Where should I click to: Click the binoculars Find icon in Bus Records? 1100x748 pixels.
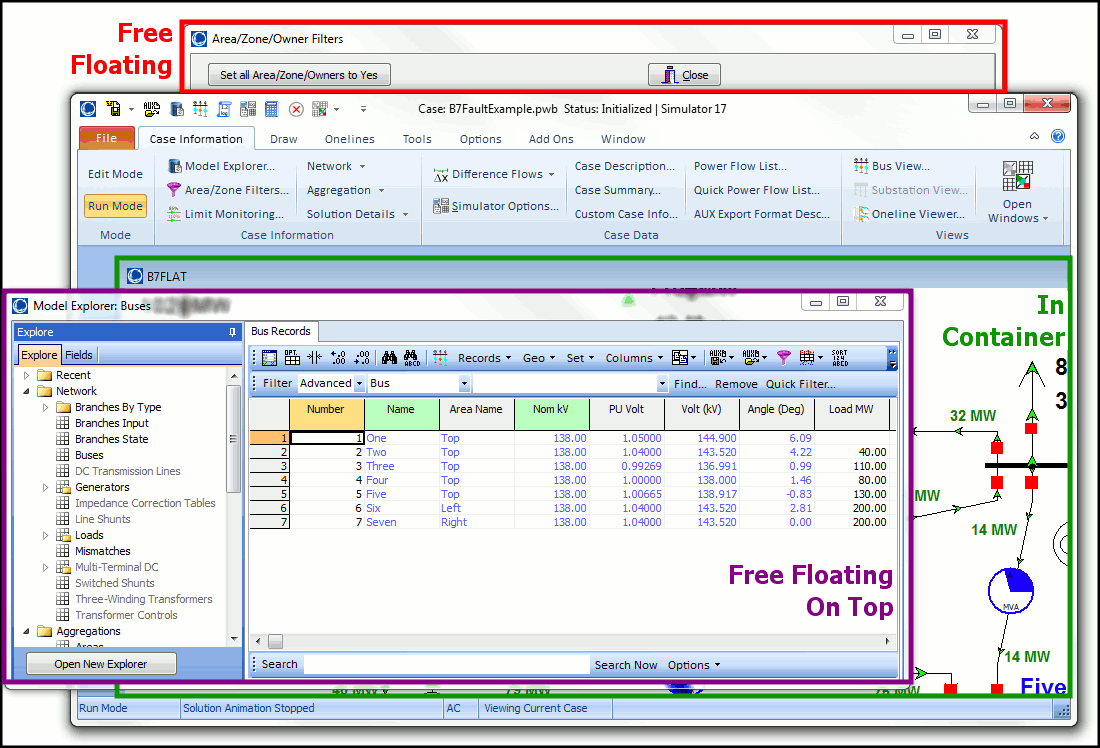(x=390, y=358)
